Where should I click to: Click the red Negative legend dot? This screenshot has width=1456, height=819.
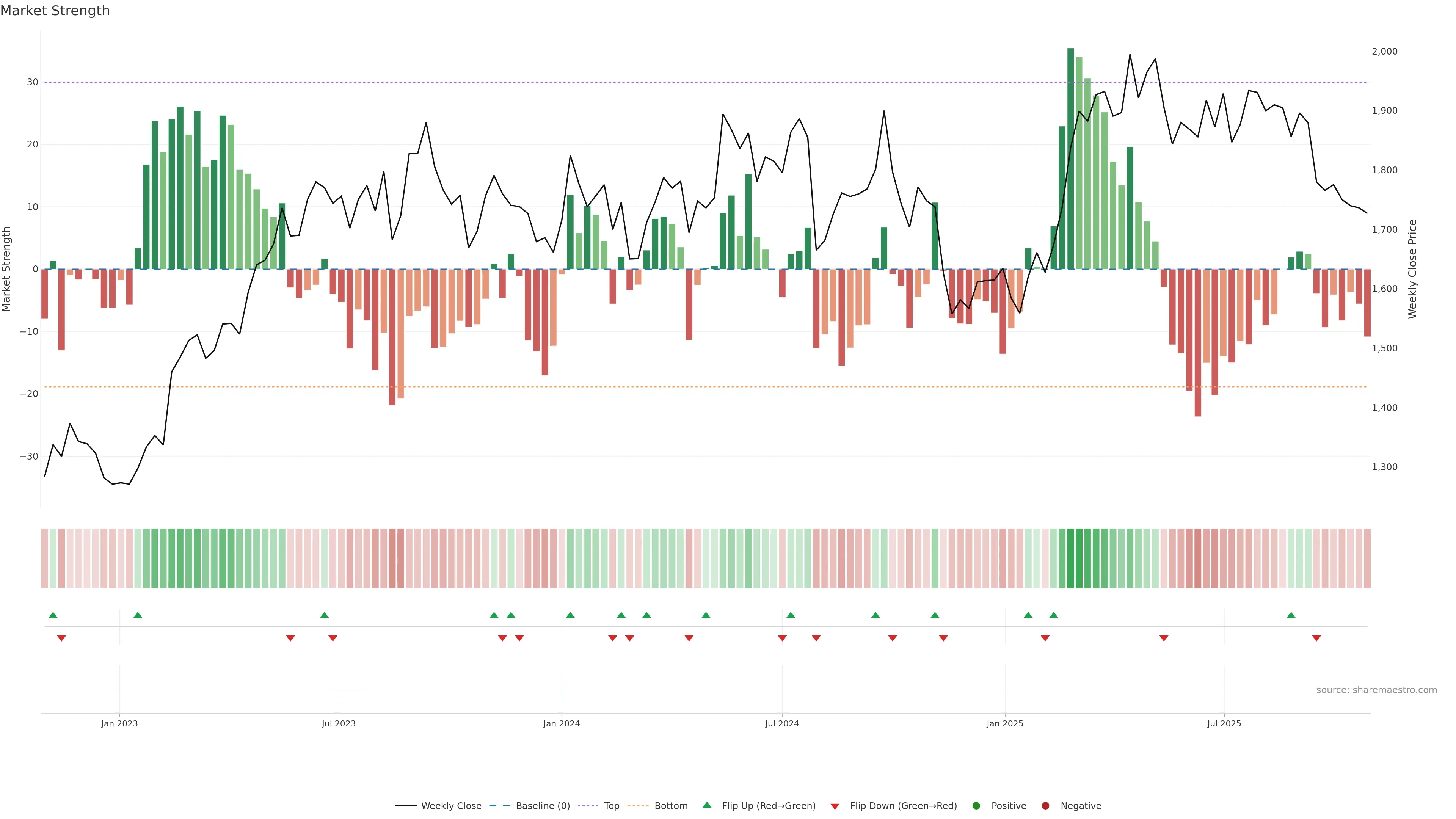(1045, 805)
